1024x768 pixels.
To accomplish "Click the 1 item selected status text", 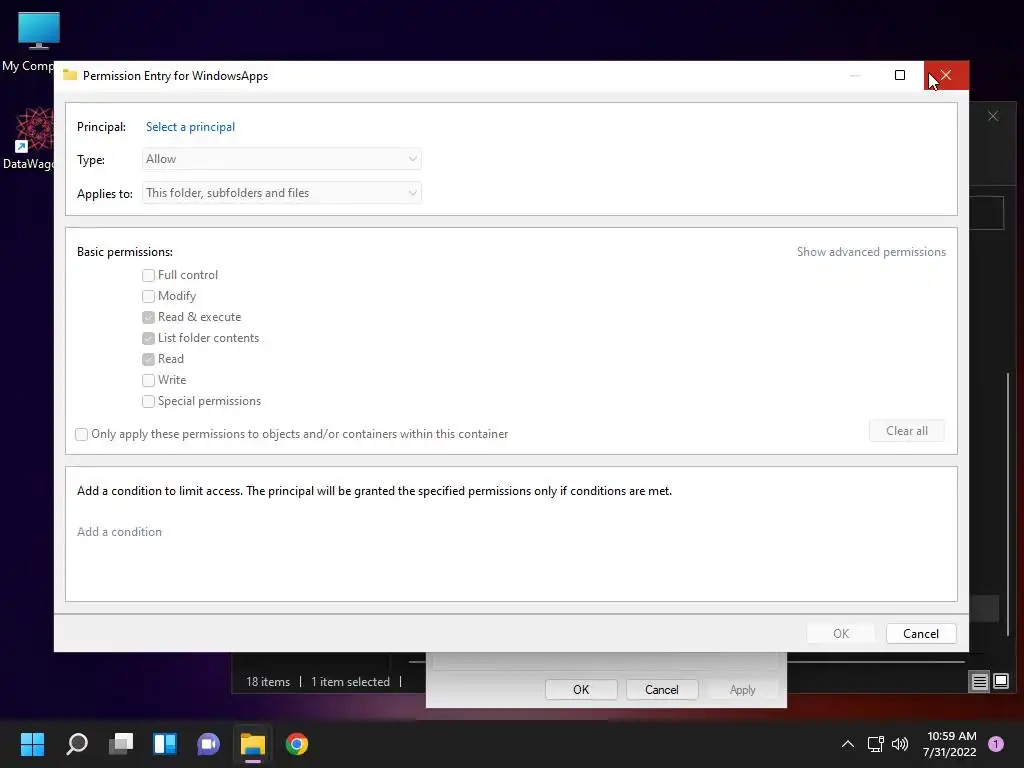I will [x=350, y=682].
